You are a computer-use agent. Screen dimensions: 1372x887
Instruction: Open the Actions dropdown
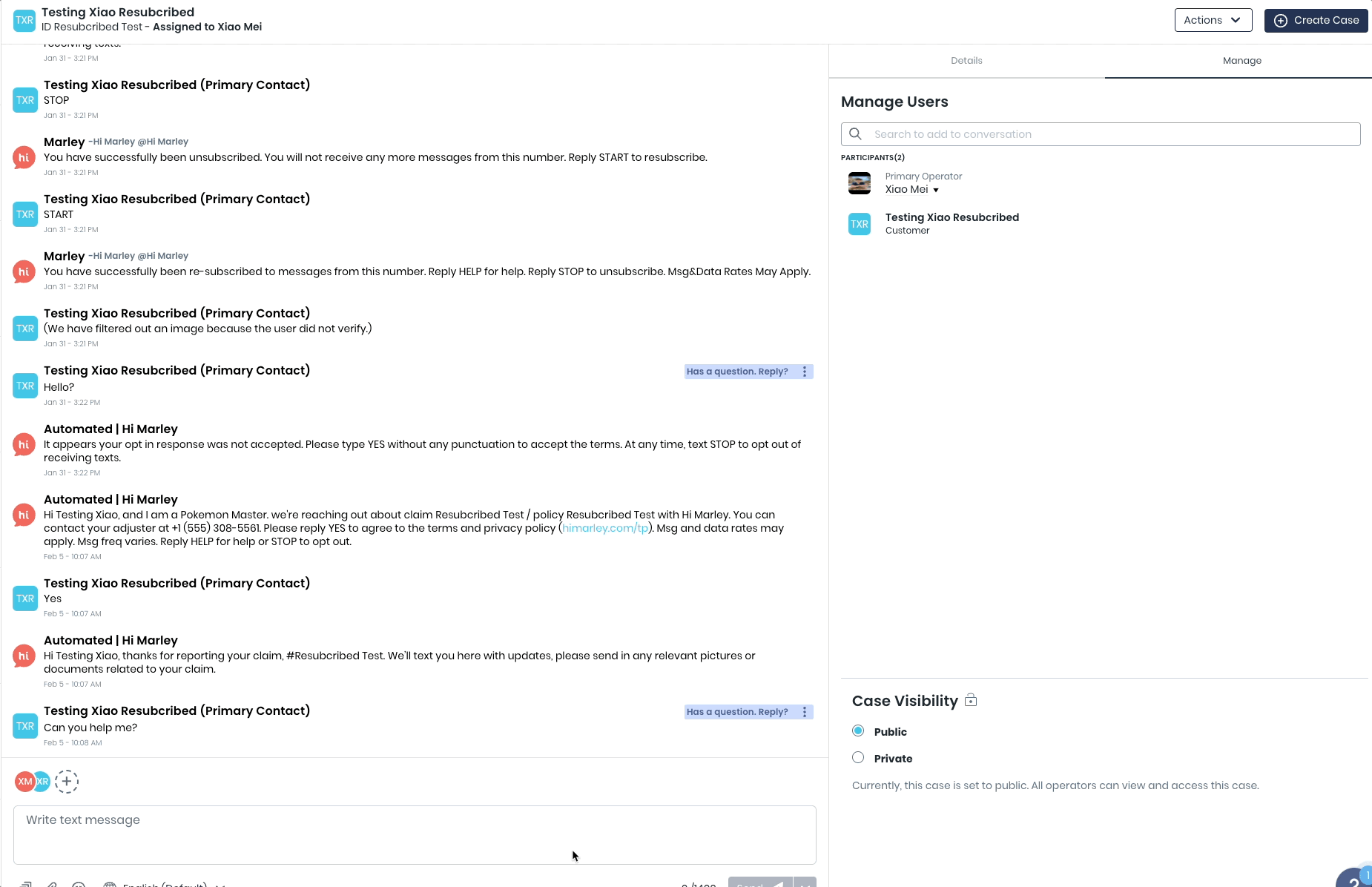[1213, 20]
